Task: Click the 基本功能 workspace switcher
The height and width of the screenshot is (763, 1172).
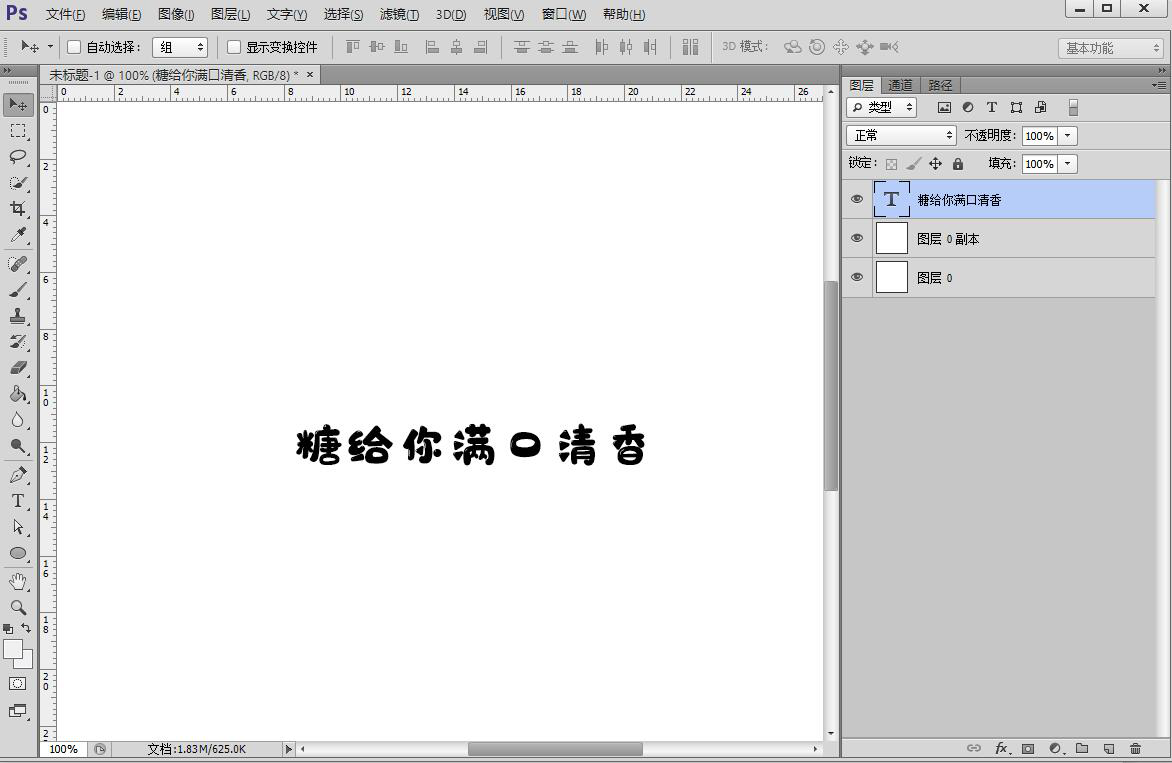Action: 1108,47
